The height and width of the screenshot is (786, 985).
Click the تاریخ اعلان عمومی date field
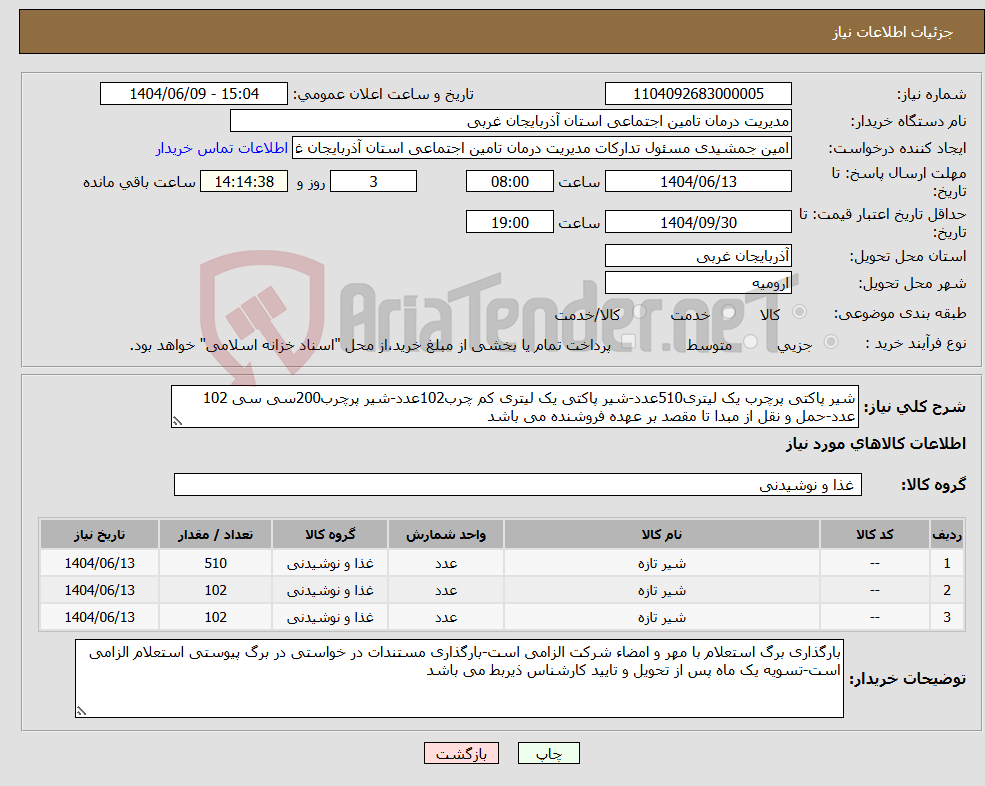(x=193, y=93)
